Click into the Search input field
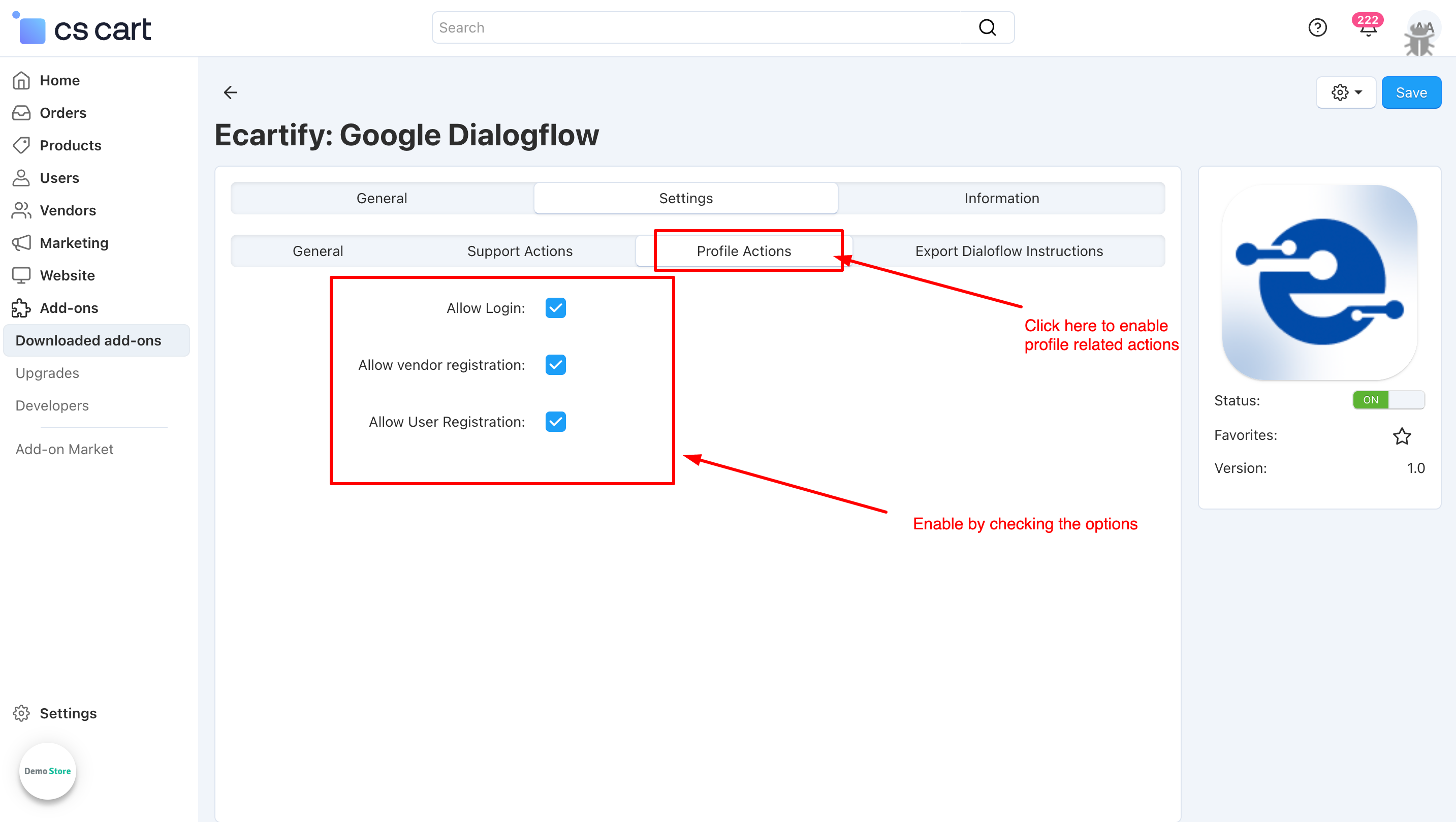The width and height of the screenshot is (1456, 822). (695, 27)
